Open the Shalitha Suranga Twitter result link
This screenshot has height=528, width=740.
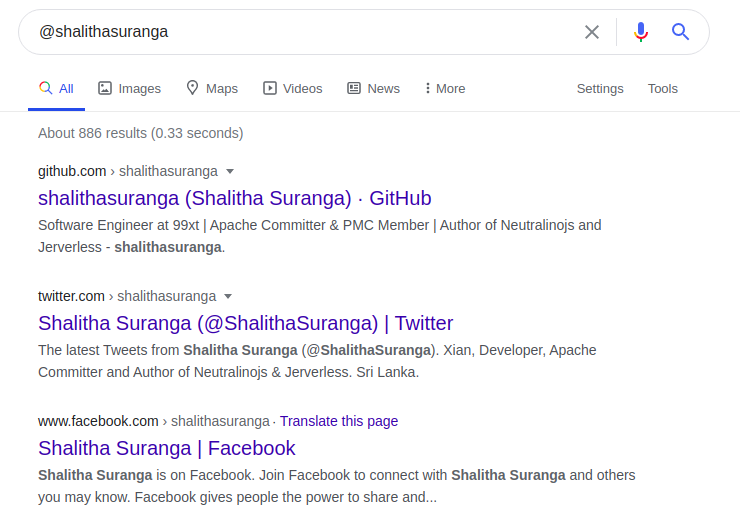coord(245,323)
